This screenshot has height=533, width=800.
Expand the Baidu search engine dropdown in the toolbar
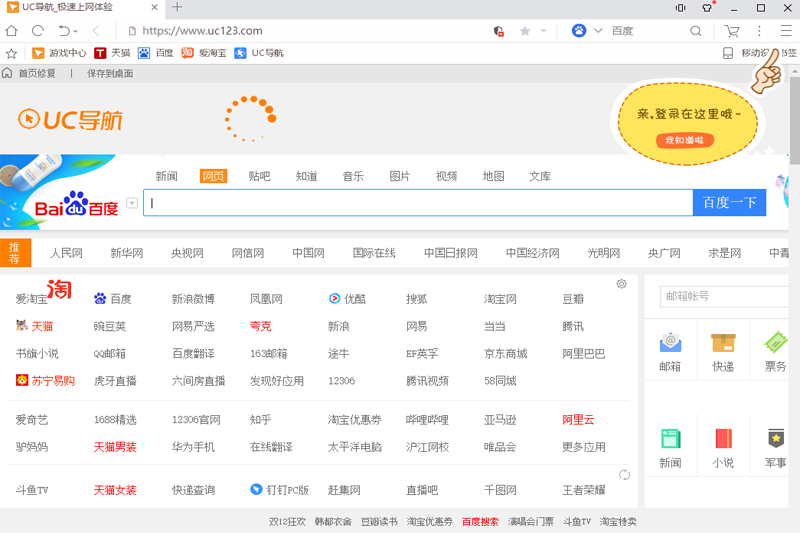coord(598,31)
